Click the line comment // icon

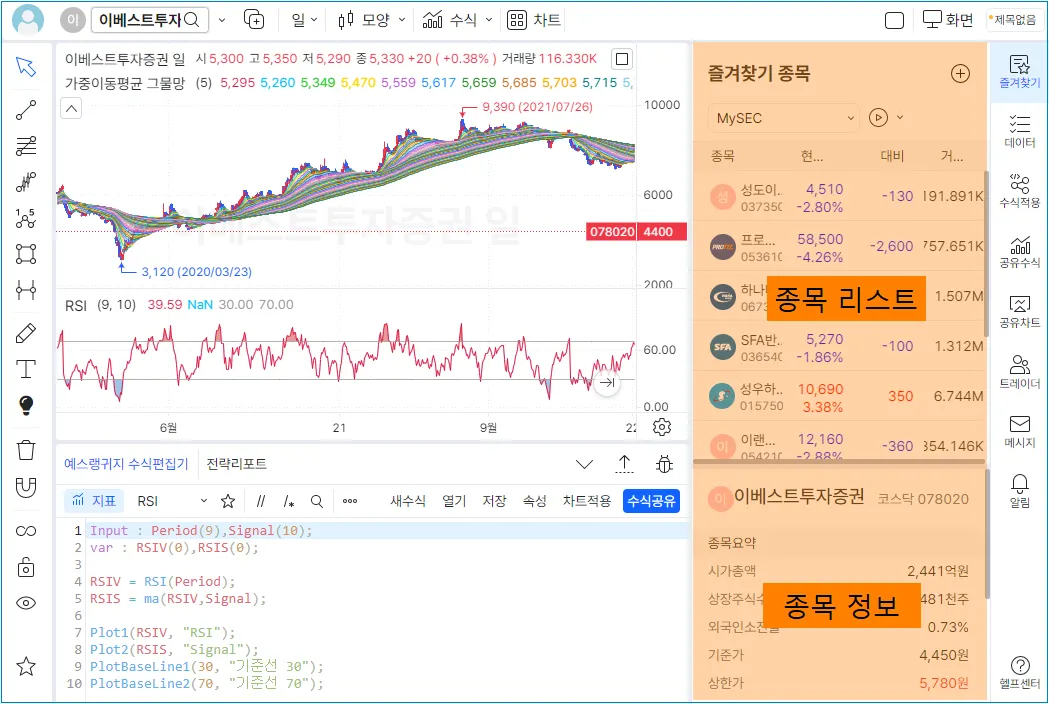pos(261,501)
